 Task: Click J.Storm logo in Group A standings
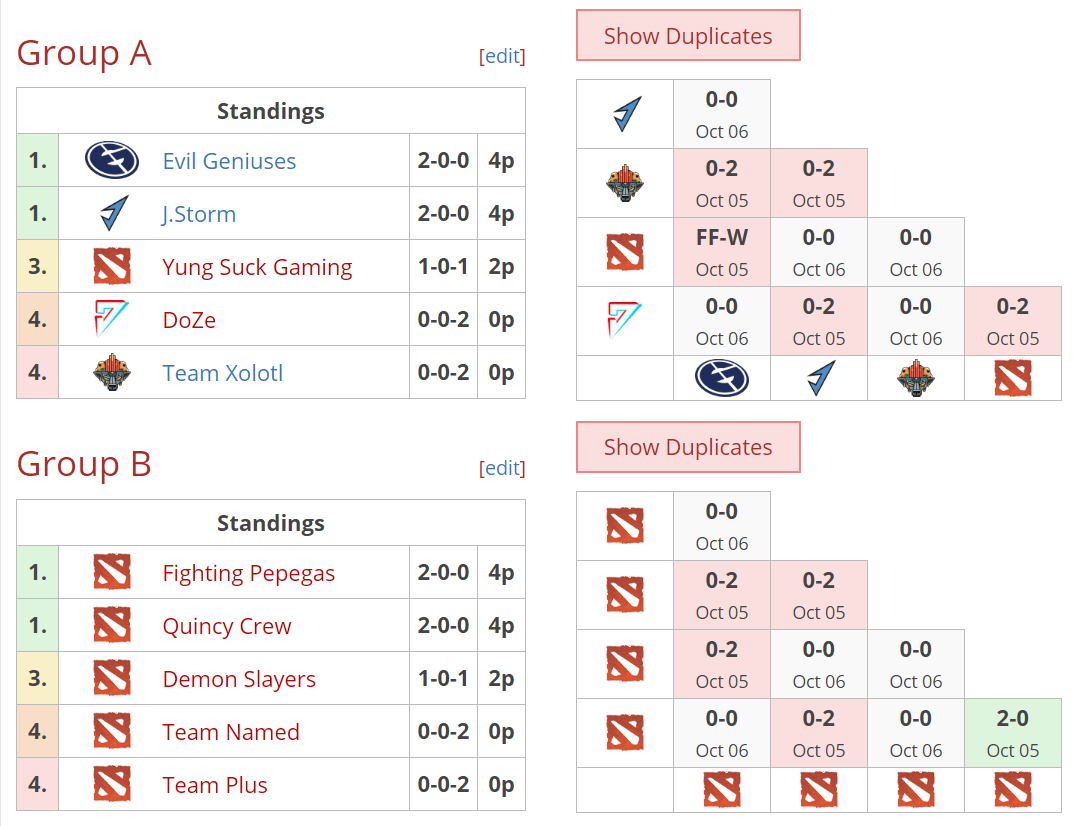click(114, 213)
